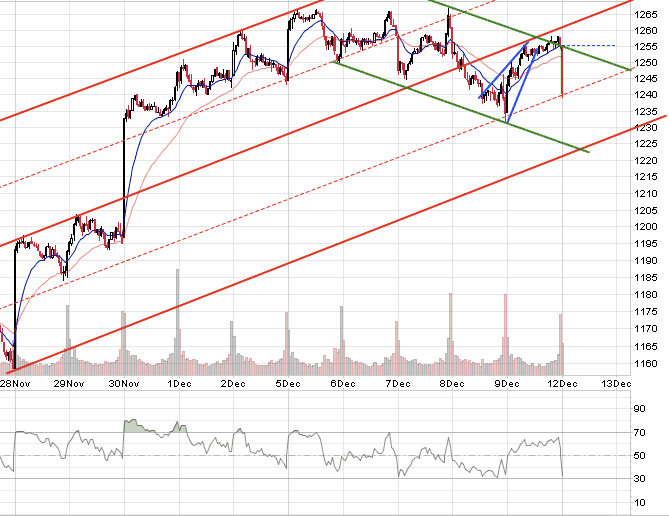Click the tall volume bar at 1Dec
The width and height of the screenshot is (669, 516).
pyautogui.click(x=178, y=310)
